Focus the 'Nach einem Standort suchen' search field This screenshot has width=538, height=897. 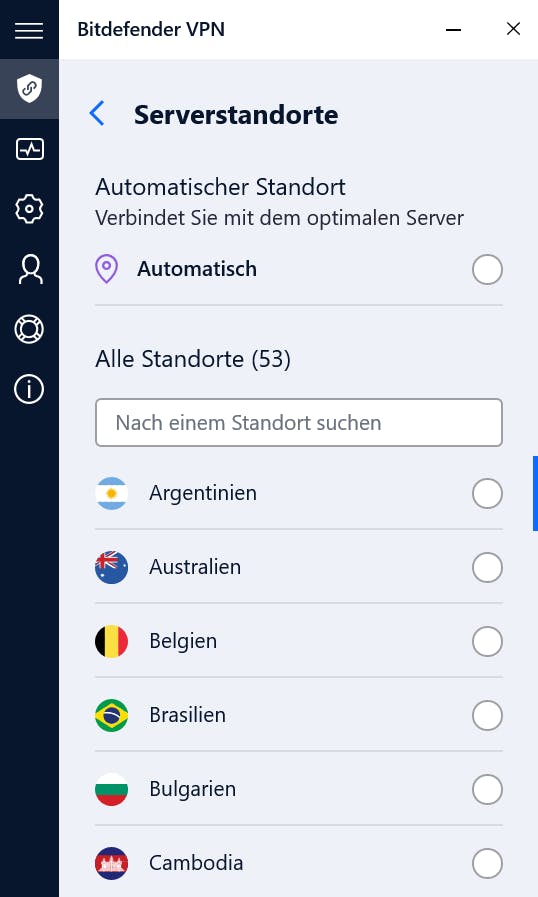coord(299,423)
